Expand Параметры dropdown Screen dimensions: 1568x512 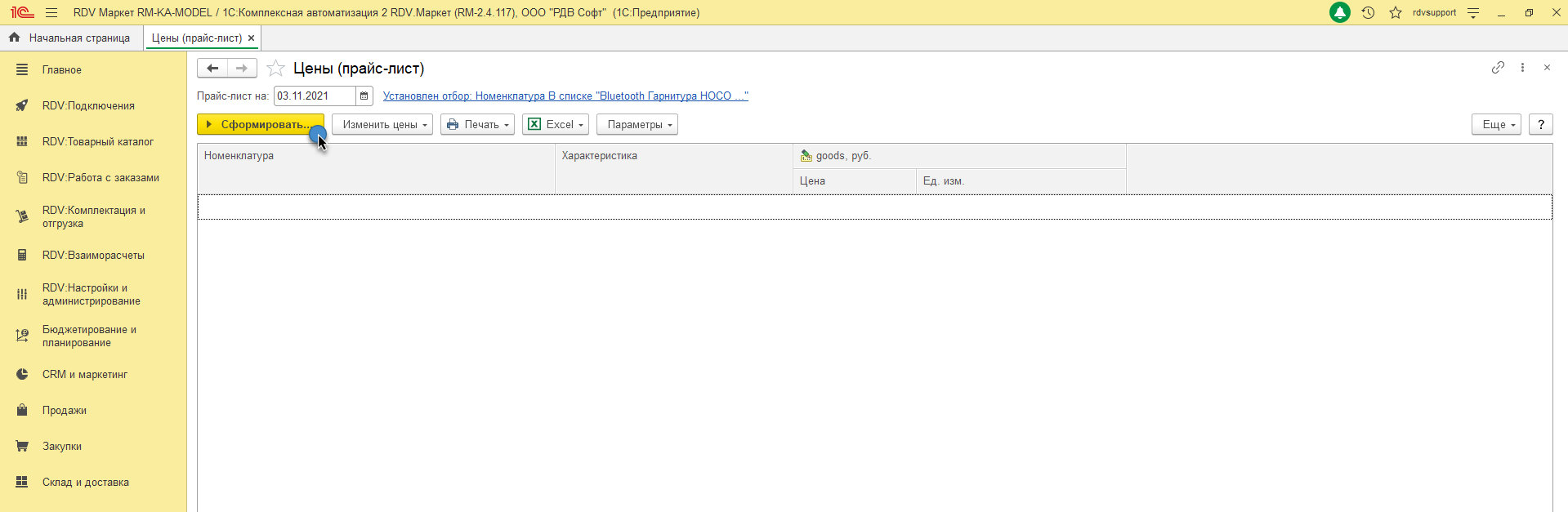click(637, 124)
